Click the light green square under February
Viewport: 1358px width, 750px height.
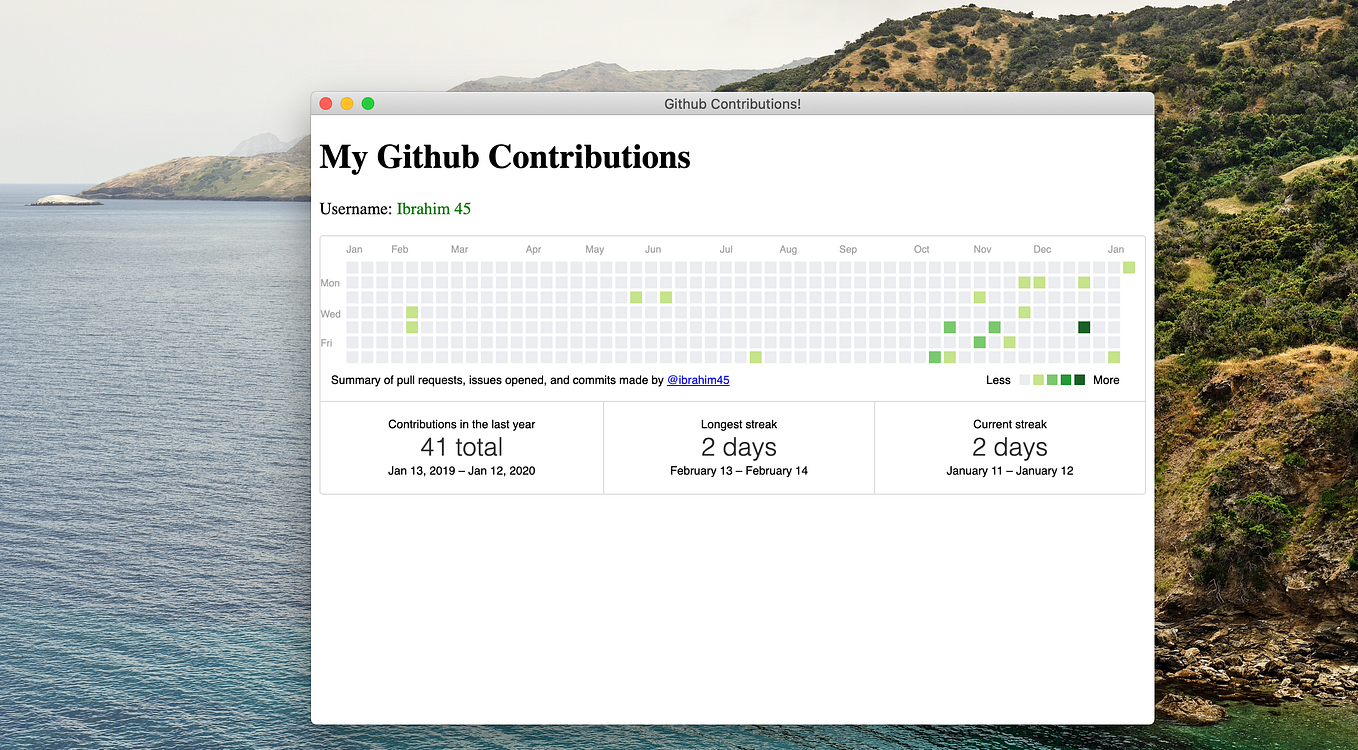click(412, 312)
